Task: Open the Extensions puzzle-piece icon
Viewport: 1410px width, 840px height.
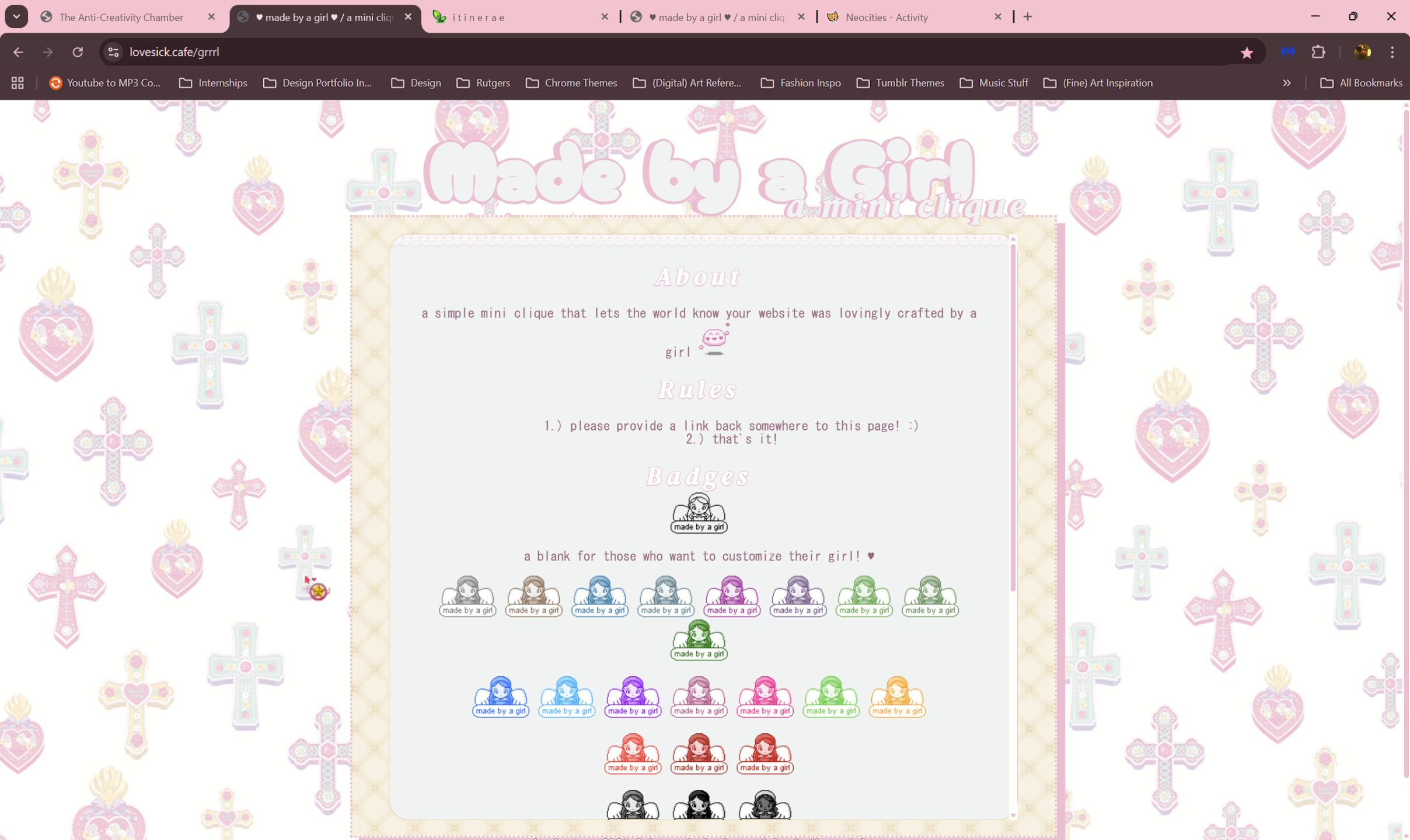Action: [x=1318, y=52]
